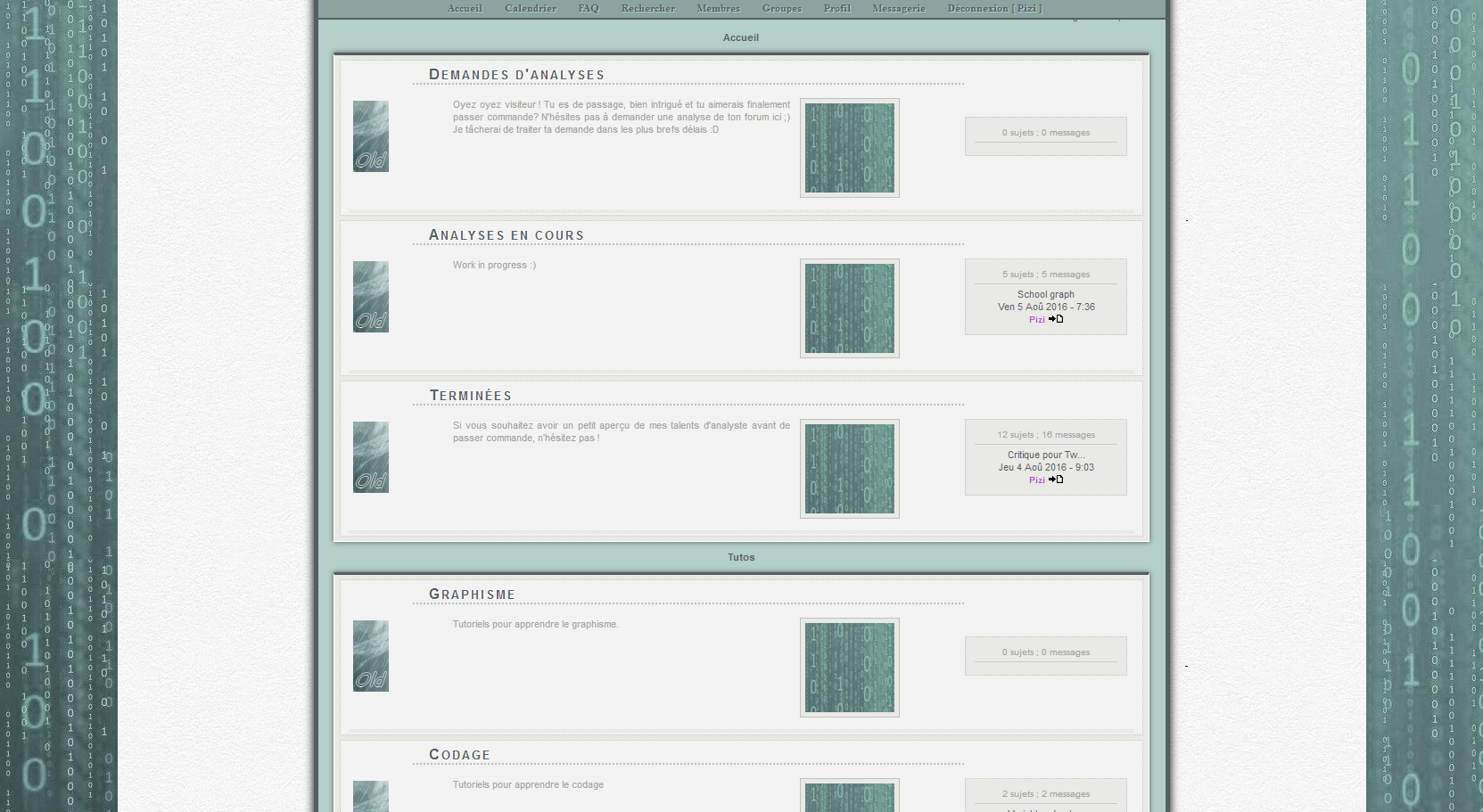
Task: Click the Old status icon beside Graphisme
Action: 371,656
